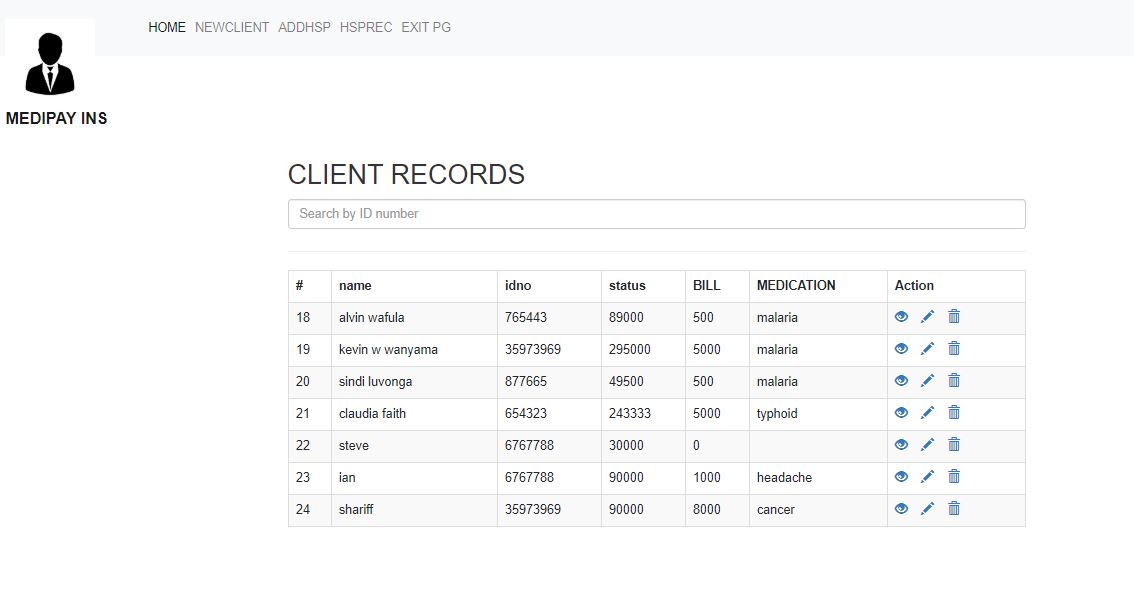
Task: Click the businessman logo image
Action: click(x=49, y=64)
